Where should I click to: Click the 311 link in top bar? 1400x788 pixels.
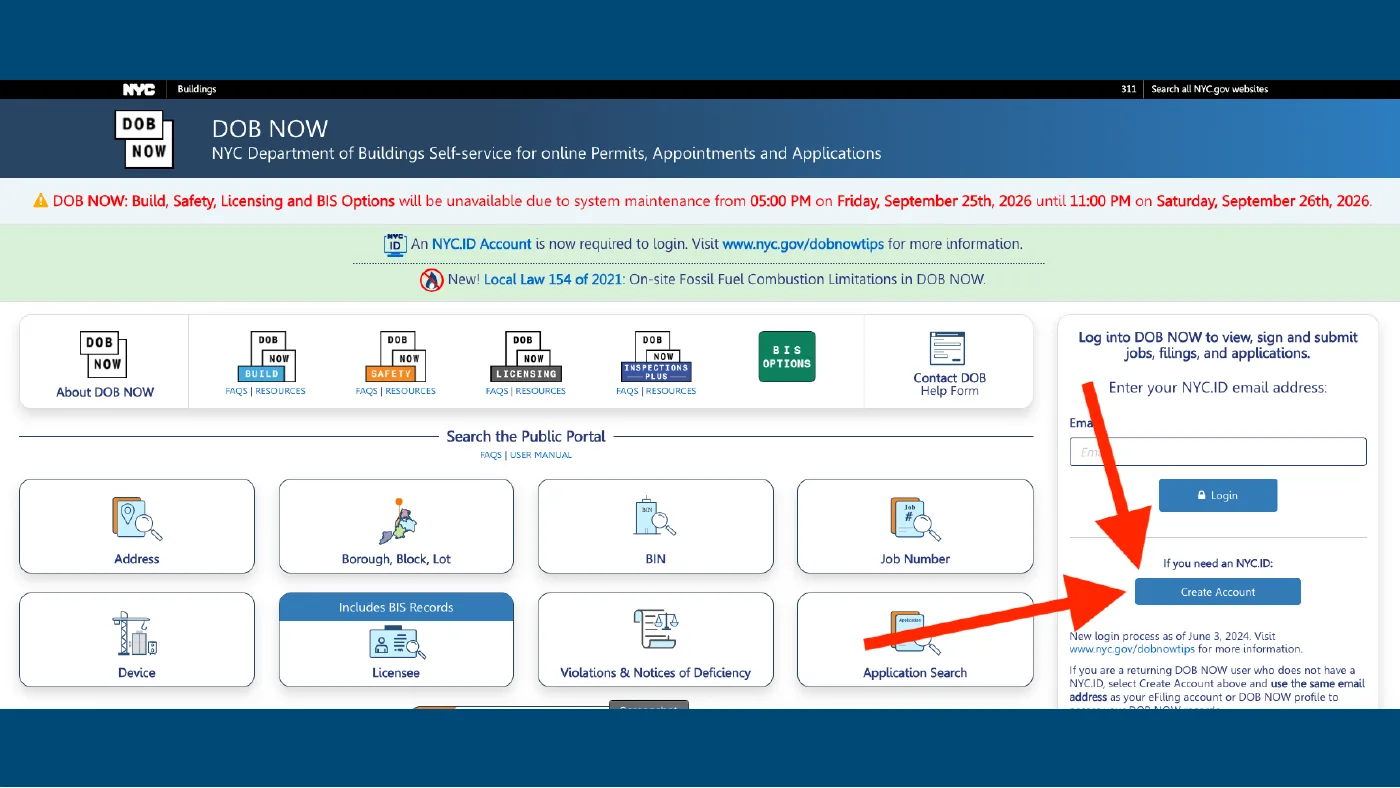pos(1128,89)
